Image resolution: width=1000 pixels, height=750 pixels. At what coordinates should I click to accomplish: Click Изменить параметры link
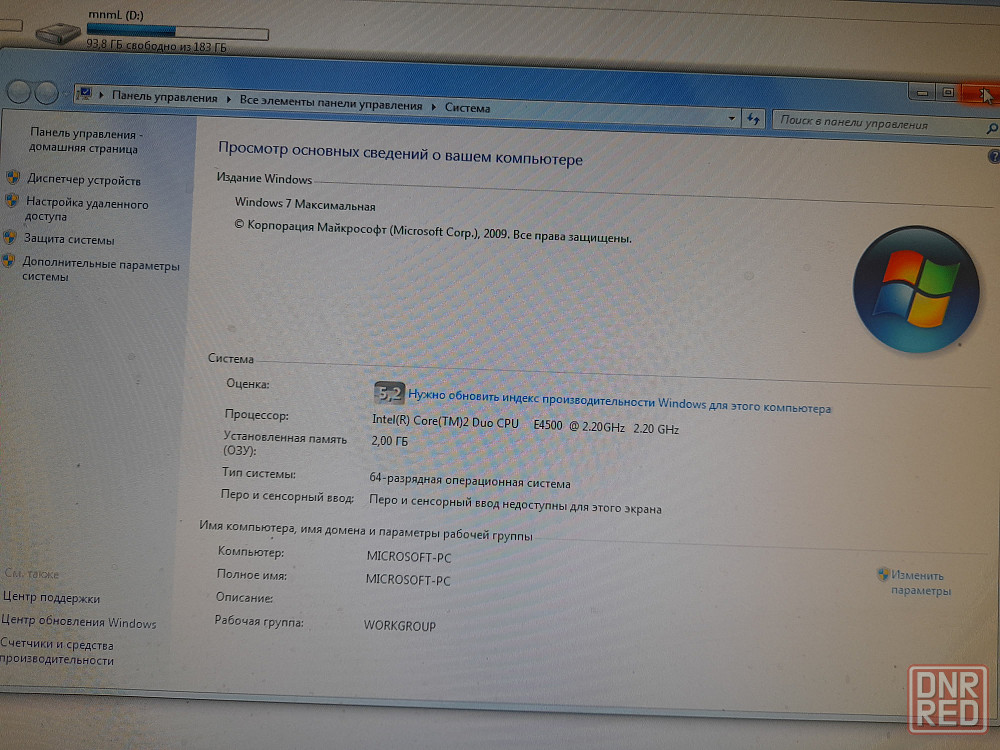[x=920, y=583]
